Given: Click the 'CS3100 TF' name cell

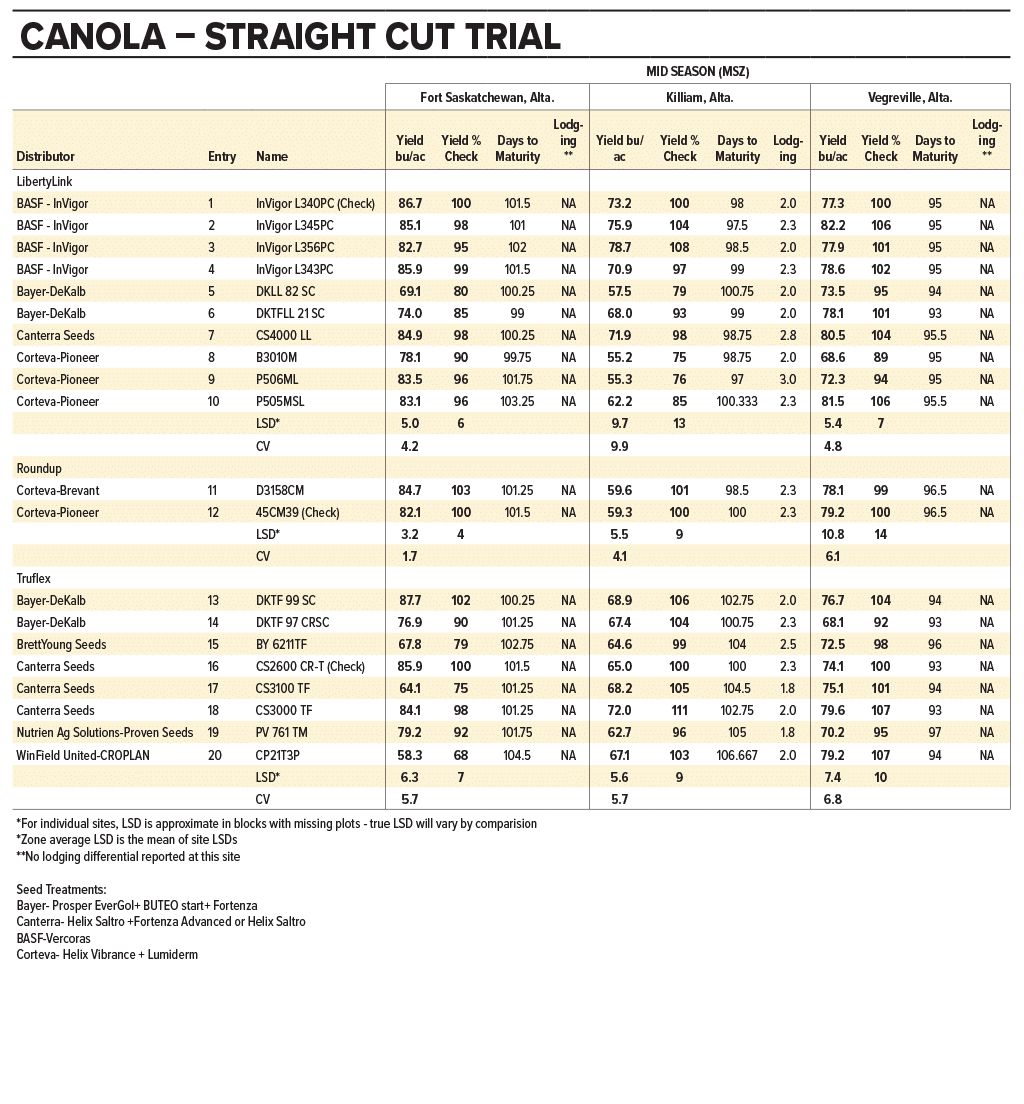Looking at the screenshot, I should coord(282,688).
